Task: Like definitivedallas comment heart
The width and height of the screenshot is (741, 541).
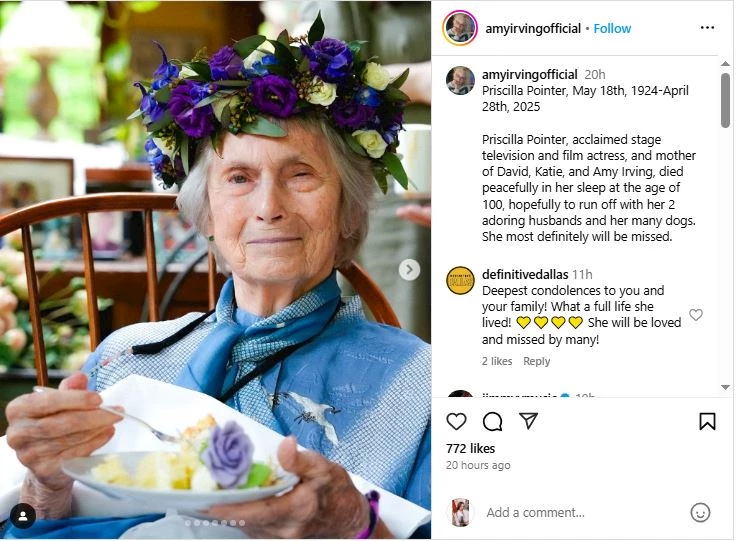Action: click(696, 315)
